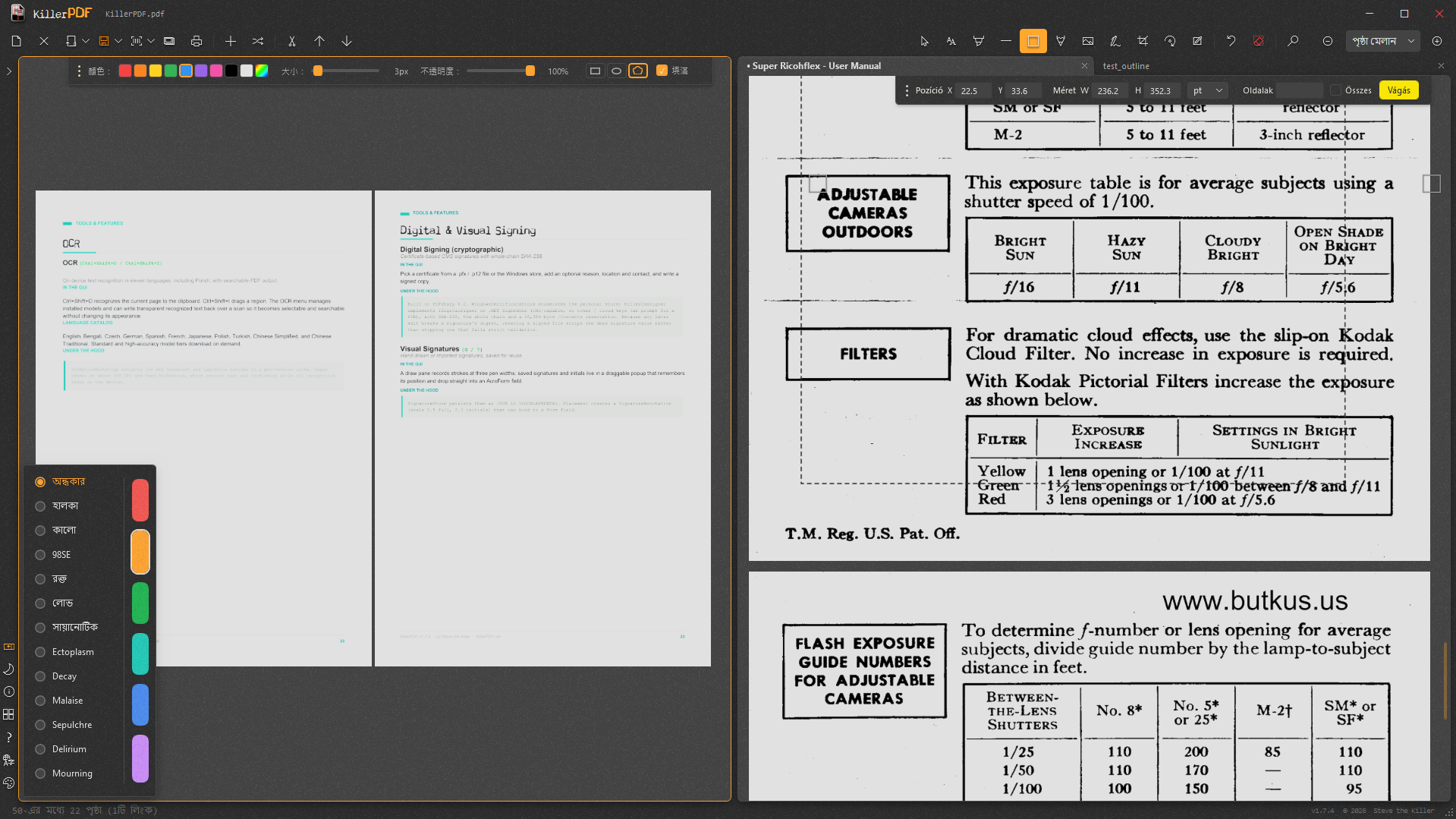Click the add plus icon in left toolbar
Screen dimensions: 1456x819
point(231,41)
